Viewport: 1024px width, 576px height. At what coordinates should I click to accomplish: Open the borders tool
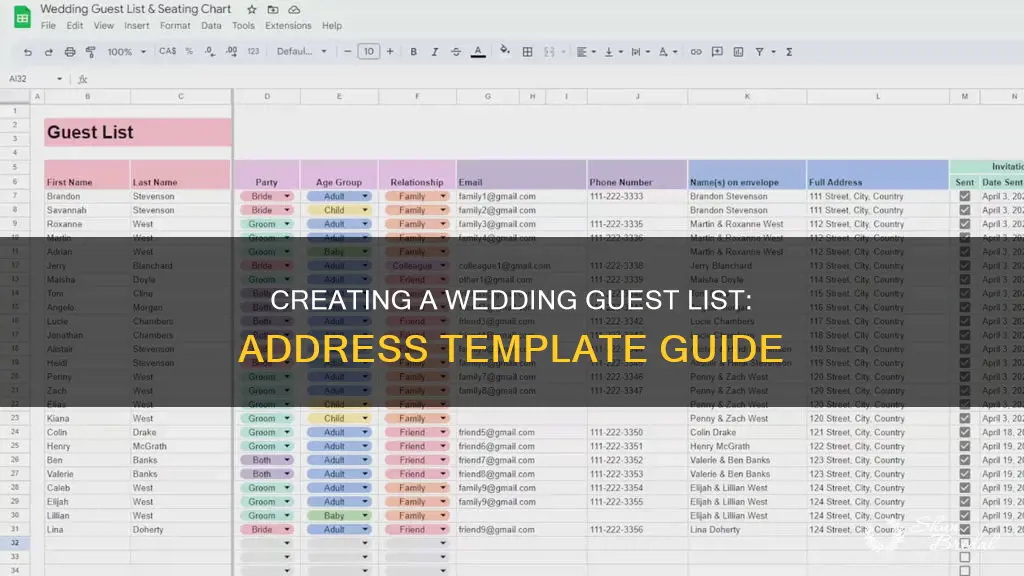pyautogui.click(x=527, y=52)
